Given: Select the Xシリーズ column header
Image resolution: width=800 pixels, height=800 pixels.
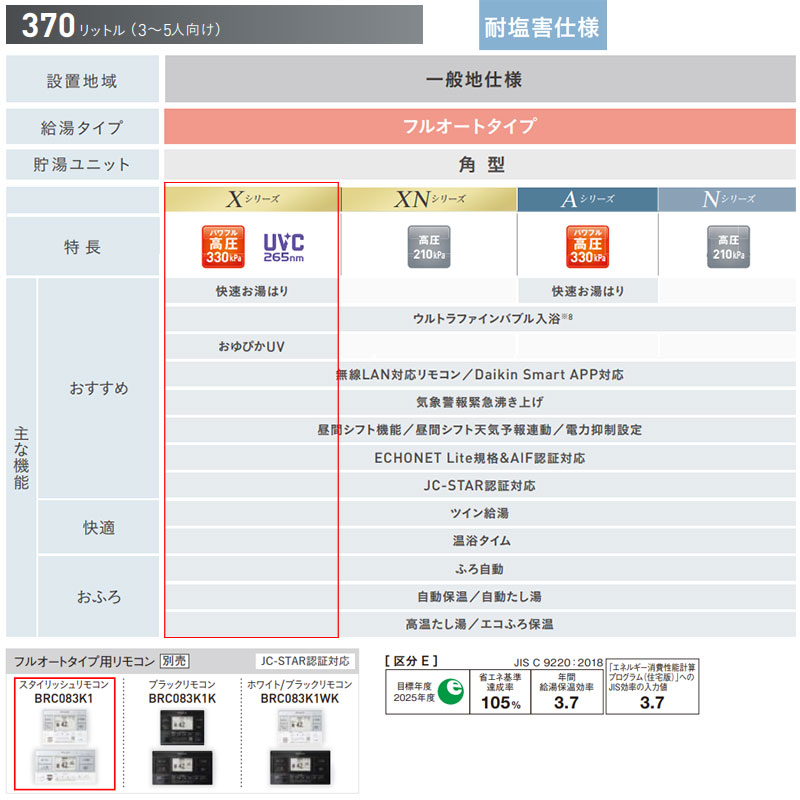Looking at the screenshot, I should coord(252,199).
